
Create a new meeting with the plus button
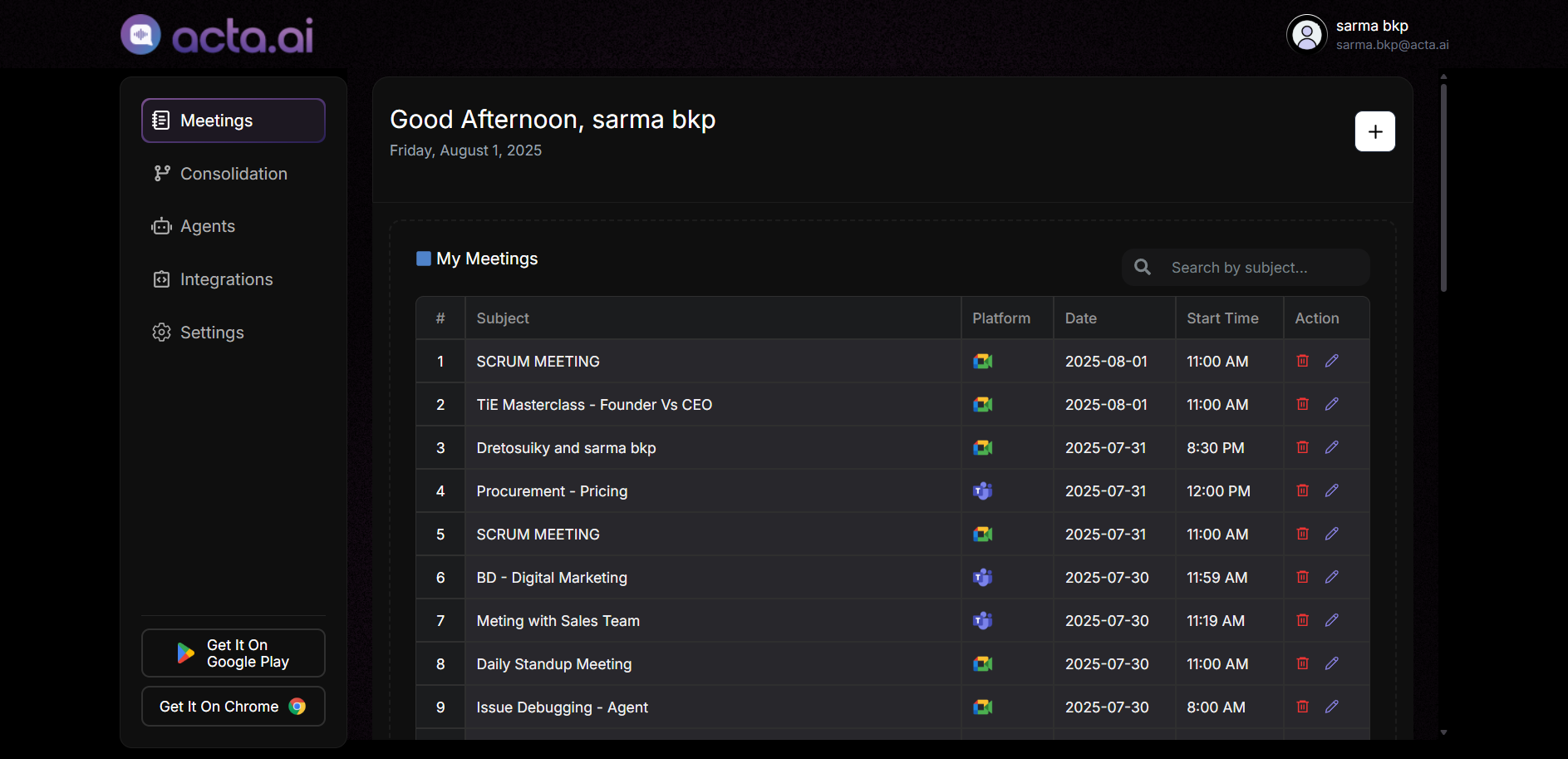(1374, 131)
